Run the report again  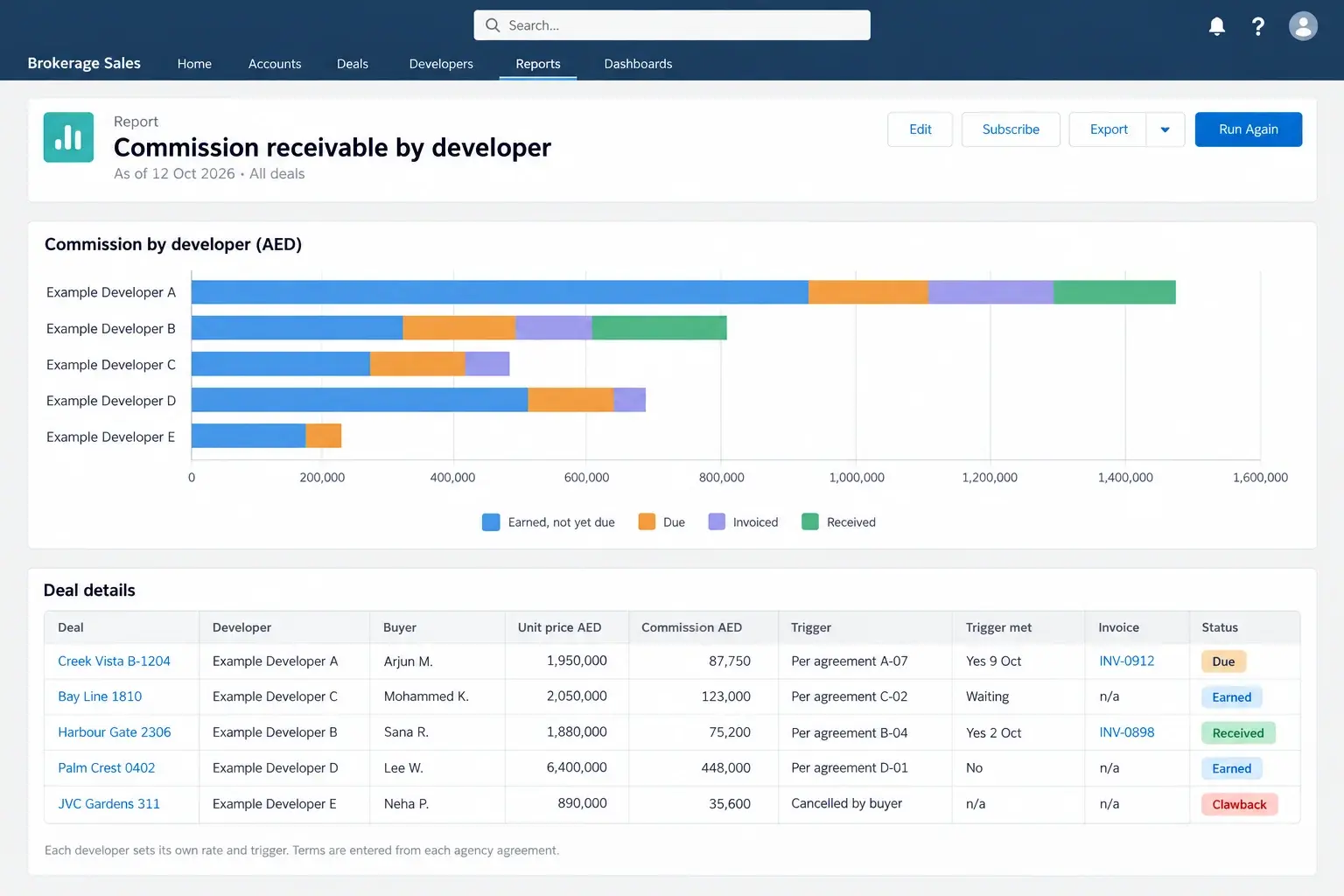pos(1249,129)
